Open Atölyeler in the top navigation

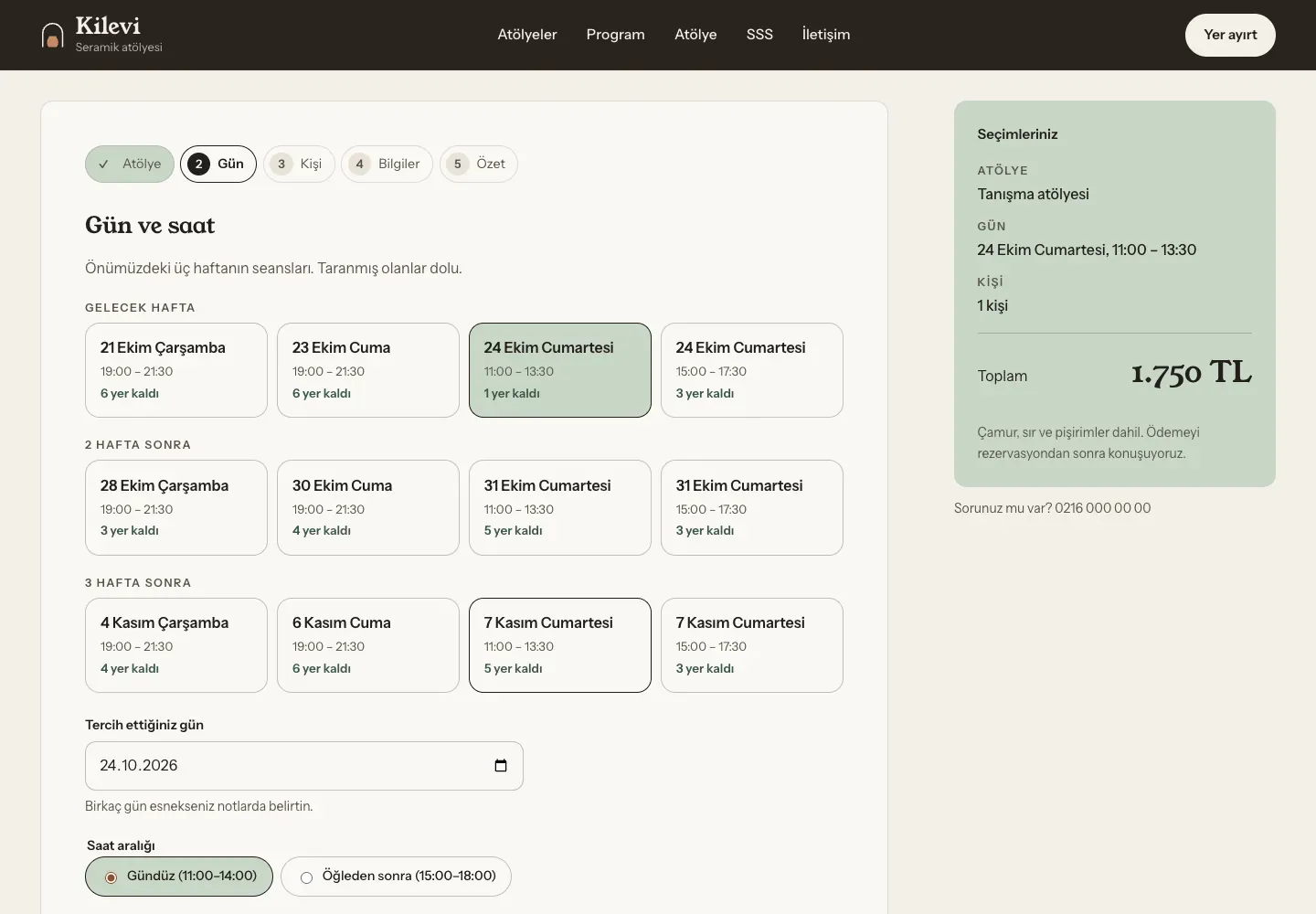point(527,35)
